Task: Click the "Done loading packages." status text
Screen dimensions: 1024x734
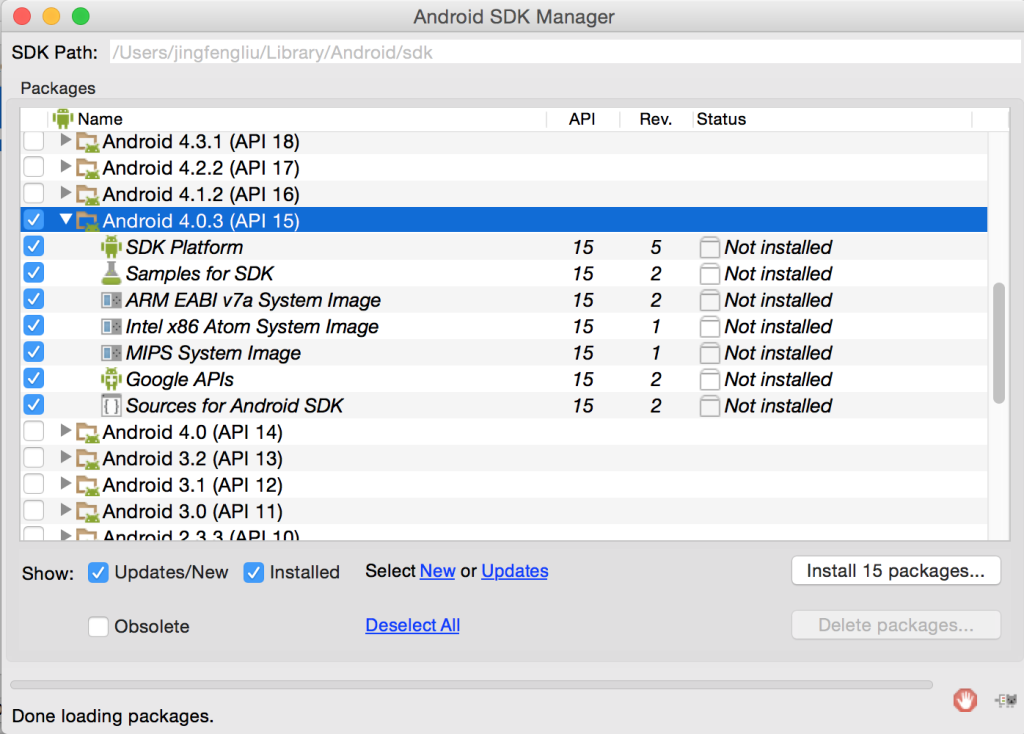Action: (x=112, y=716)
